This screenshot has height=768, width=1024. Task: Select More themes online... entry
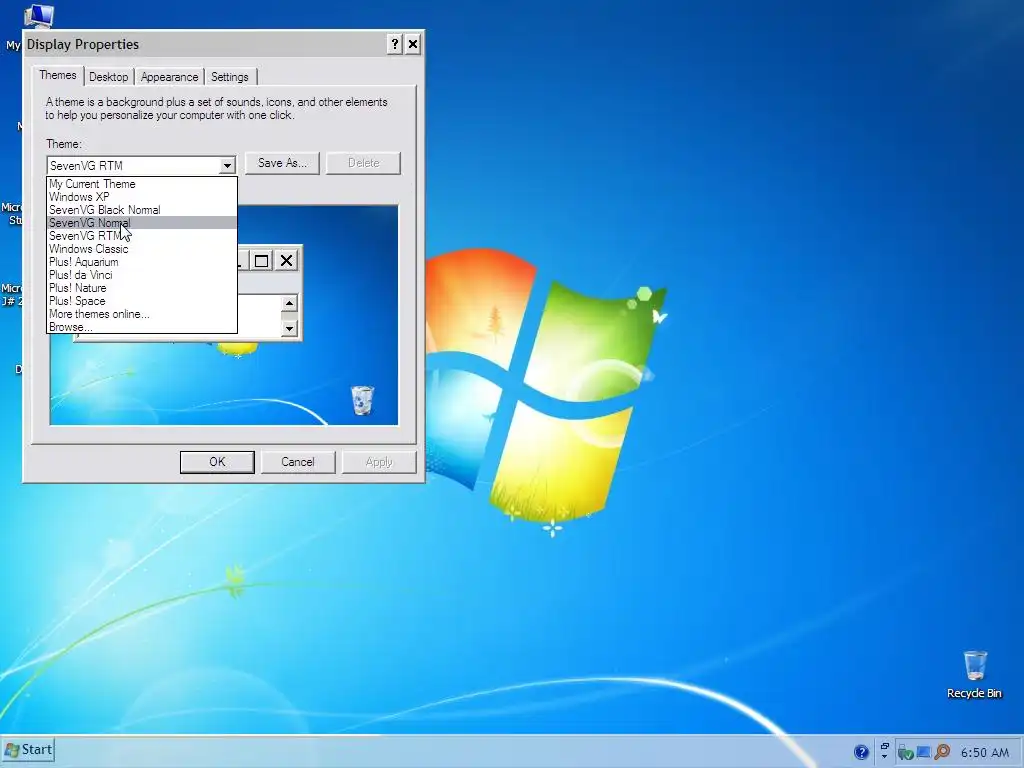click(142, 314)
